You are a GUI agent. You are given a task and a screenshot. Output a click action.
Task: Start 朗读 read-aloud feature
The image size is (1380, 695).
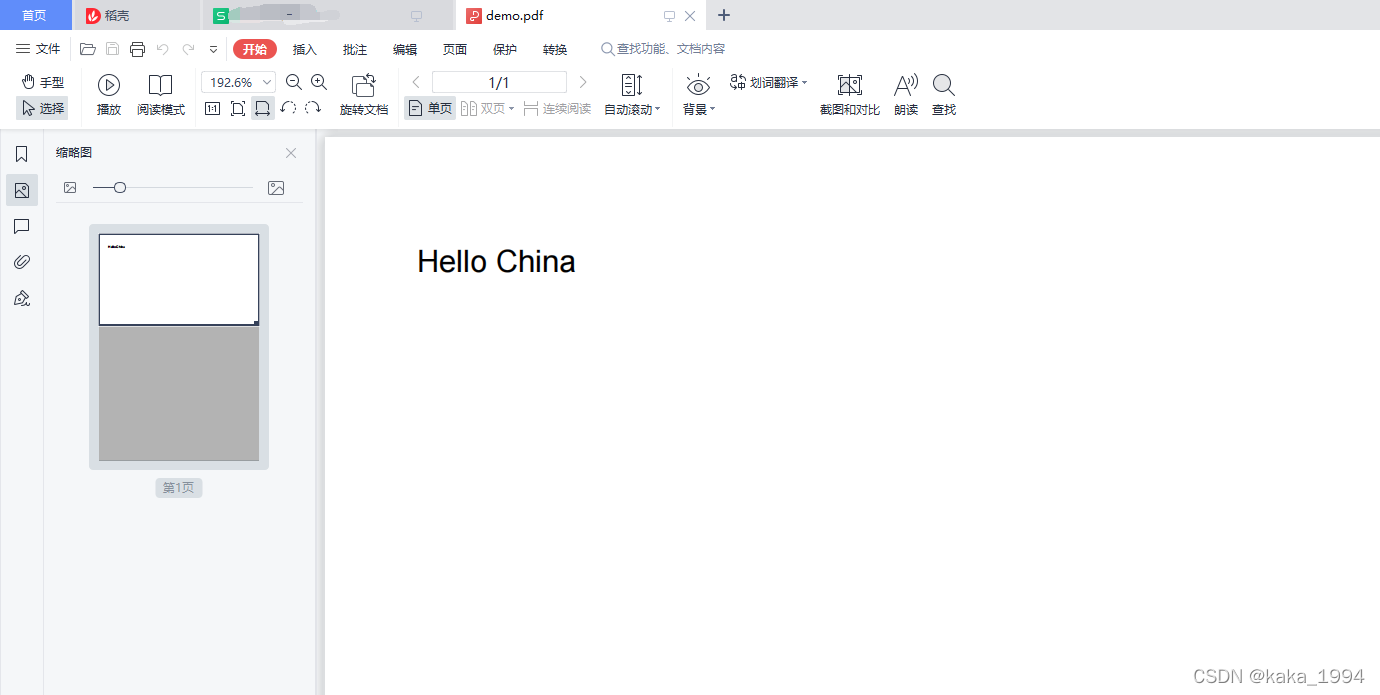pyautogui.click(x=905, y=95)
